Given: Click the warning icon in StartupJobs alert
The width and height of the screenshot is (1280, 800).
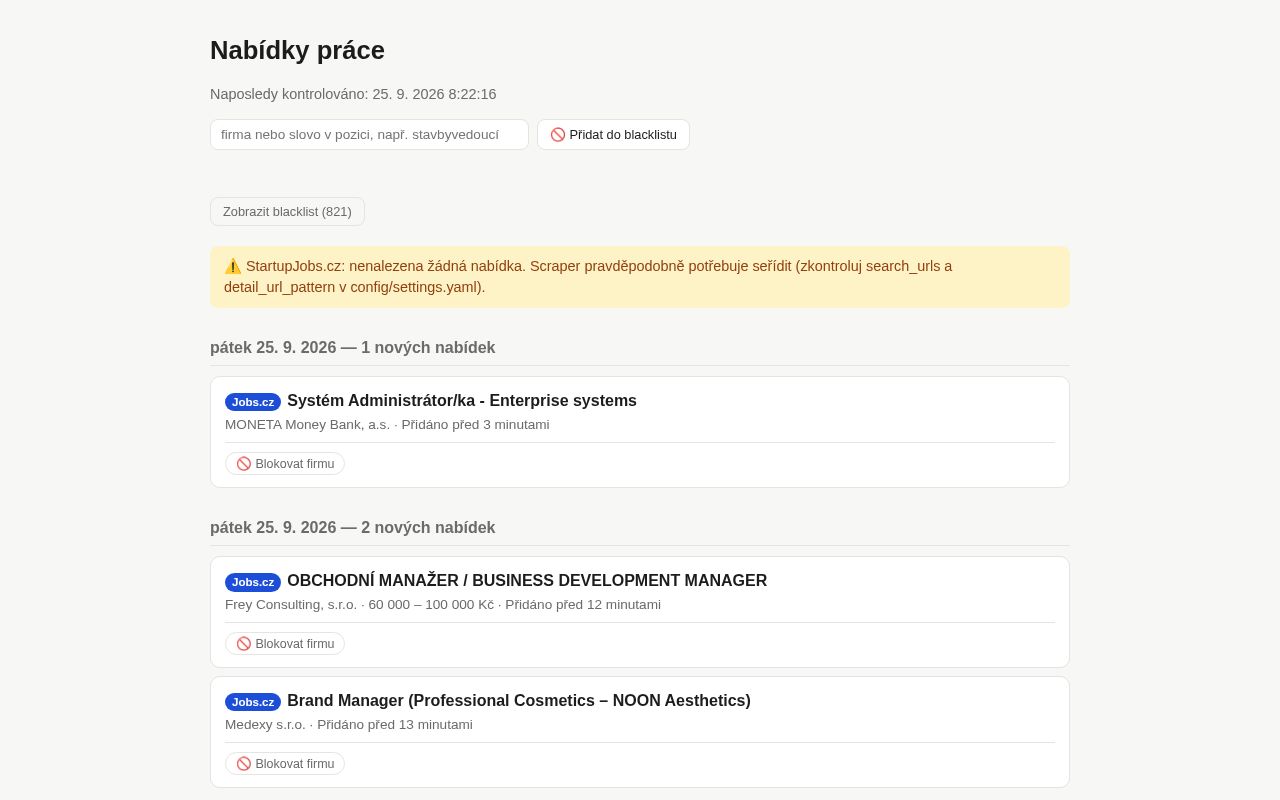Looking at the screenshot, I should tap(233, 266).
